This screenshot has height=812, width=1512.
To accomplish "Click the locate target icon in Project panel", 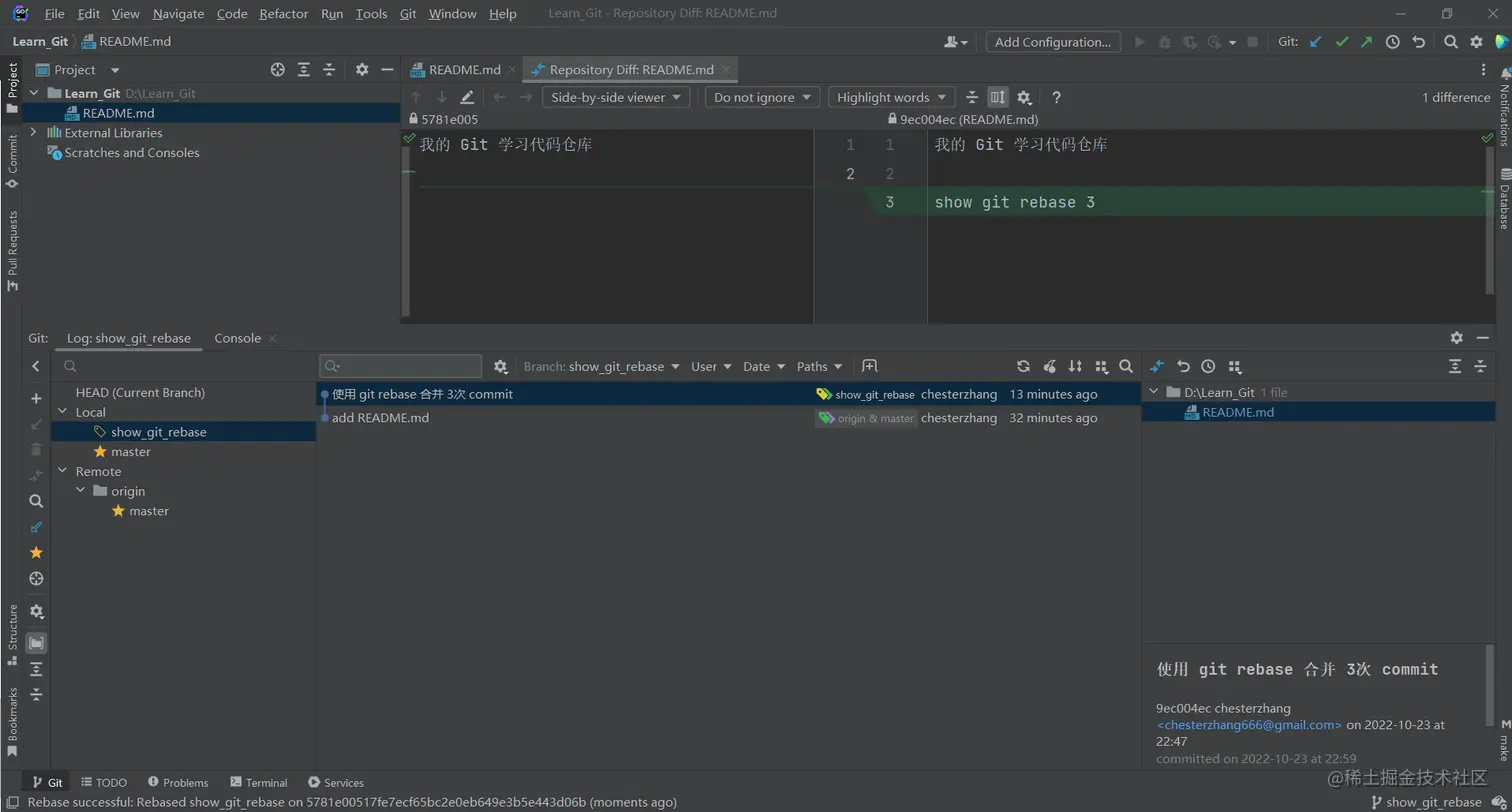I will tap(278, 70).
